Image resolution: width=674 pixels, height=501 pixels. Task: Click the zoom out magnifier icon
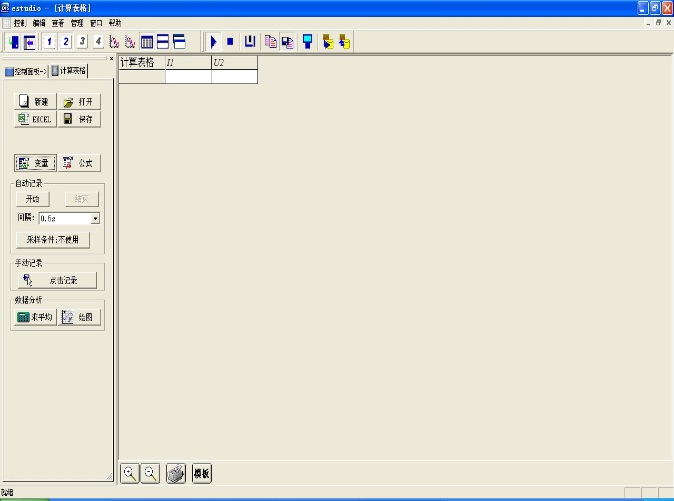click(150, 473)
